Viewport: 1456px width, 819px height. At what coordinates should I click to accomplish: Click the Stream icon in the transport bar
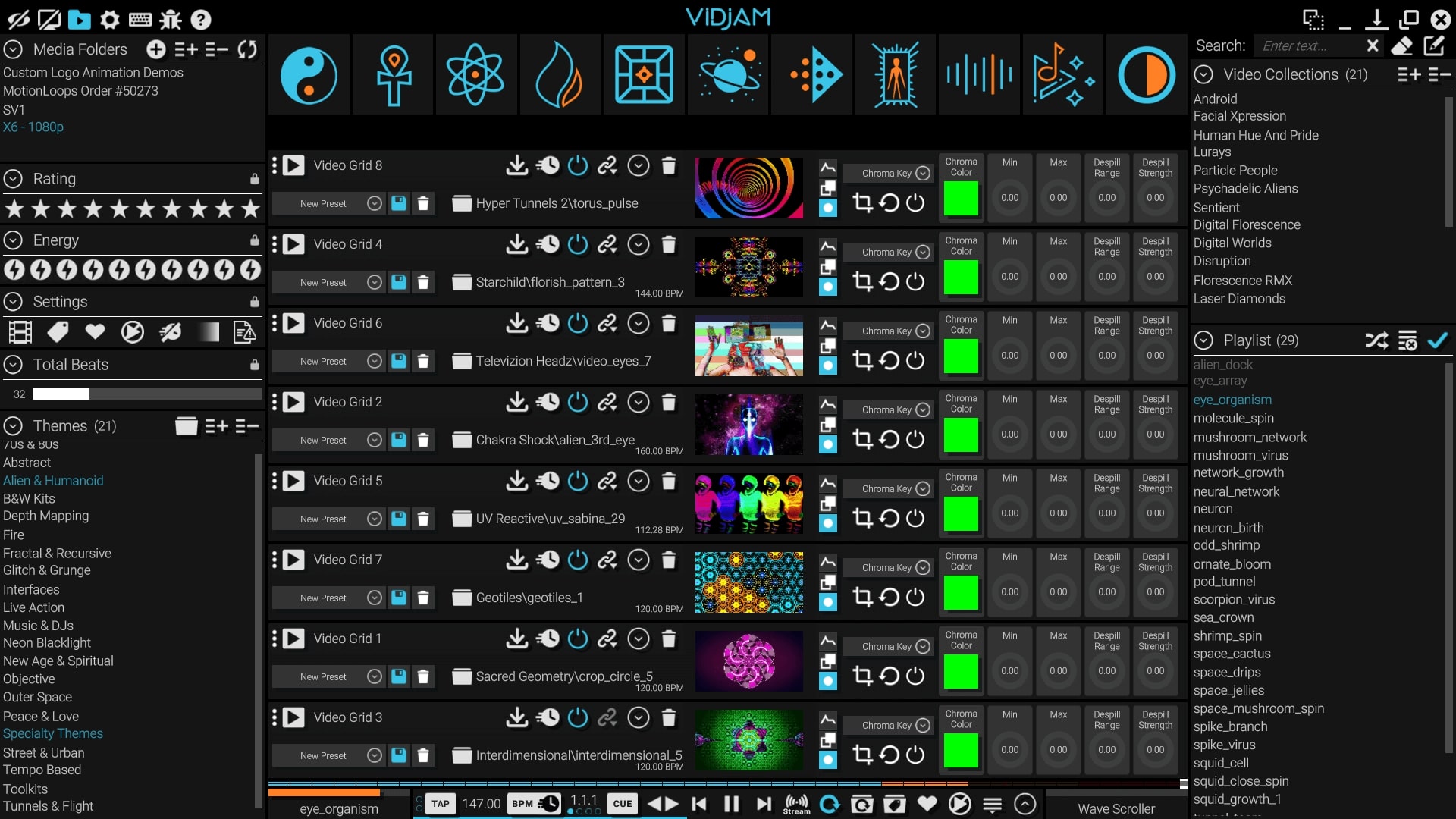pos(796,803)
